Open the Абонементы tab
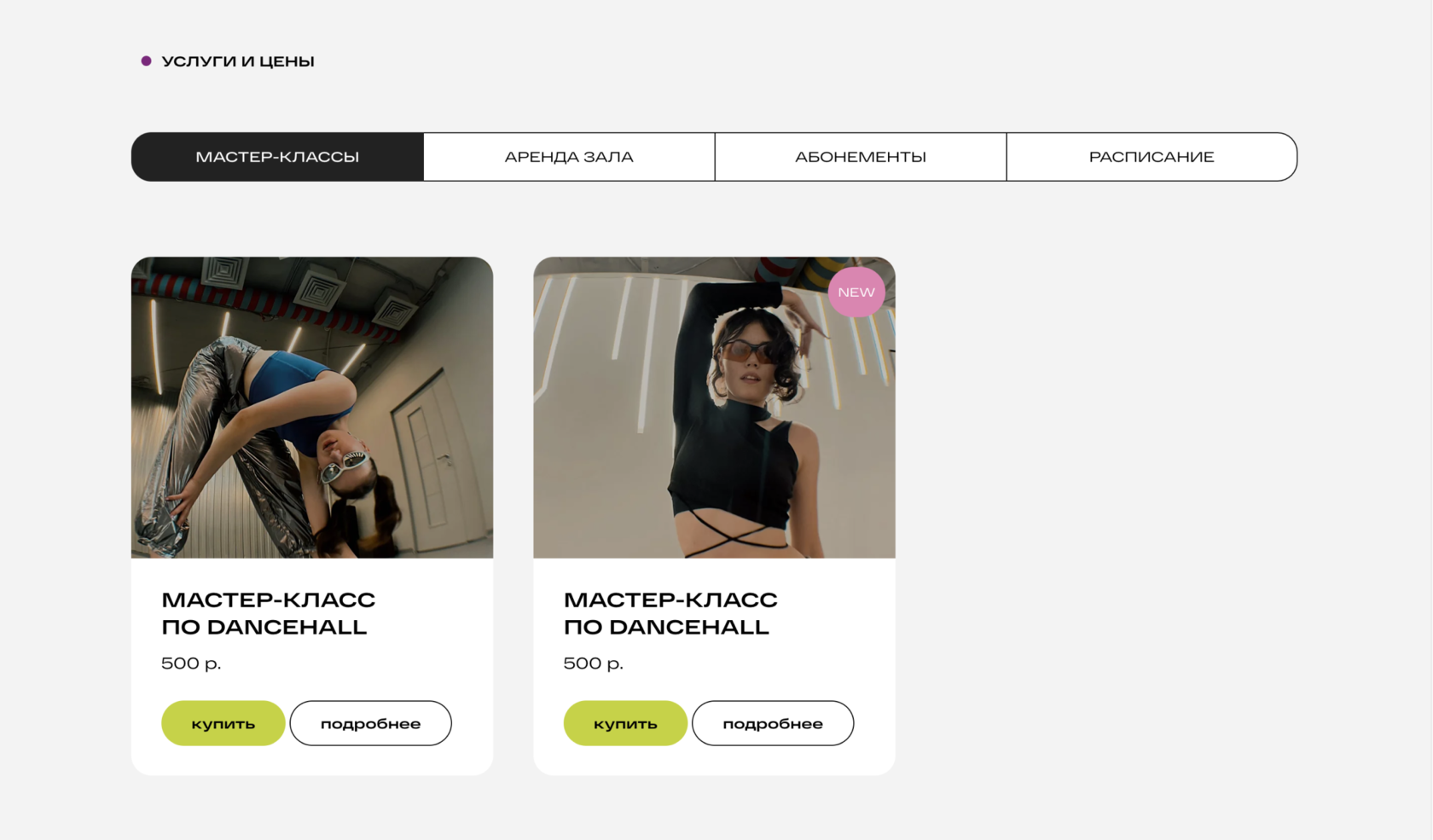Screen dimensions: 1433x840 pyautogui.click(x=861, y=157)
